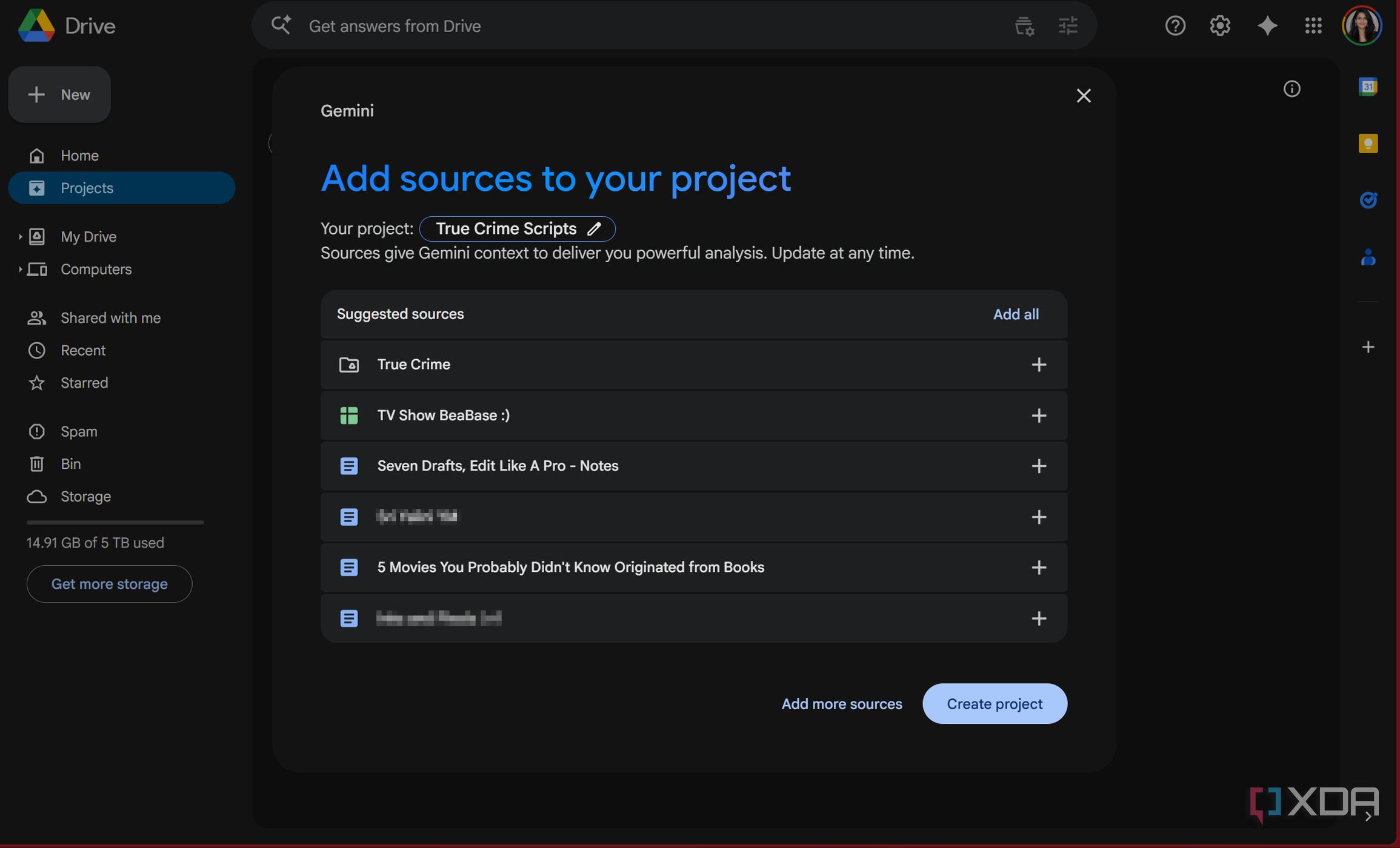Screen dimensions: 1400x848
Task: Edit project name with the pencil icon
Action: click(594, 228)
